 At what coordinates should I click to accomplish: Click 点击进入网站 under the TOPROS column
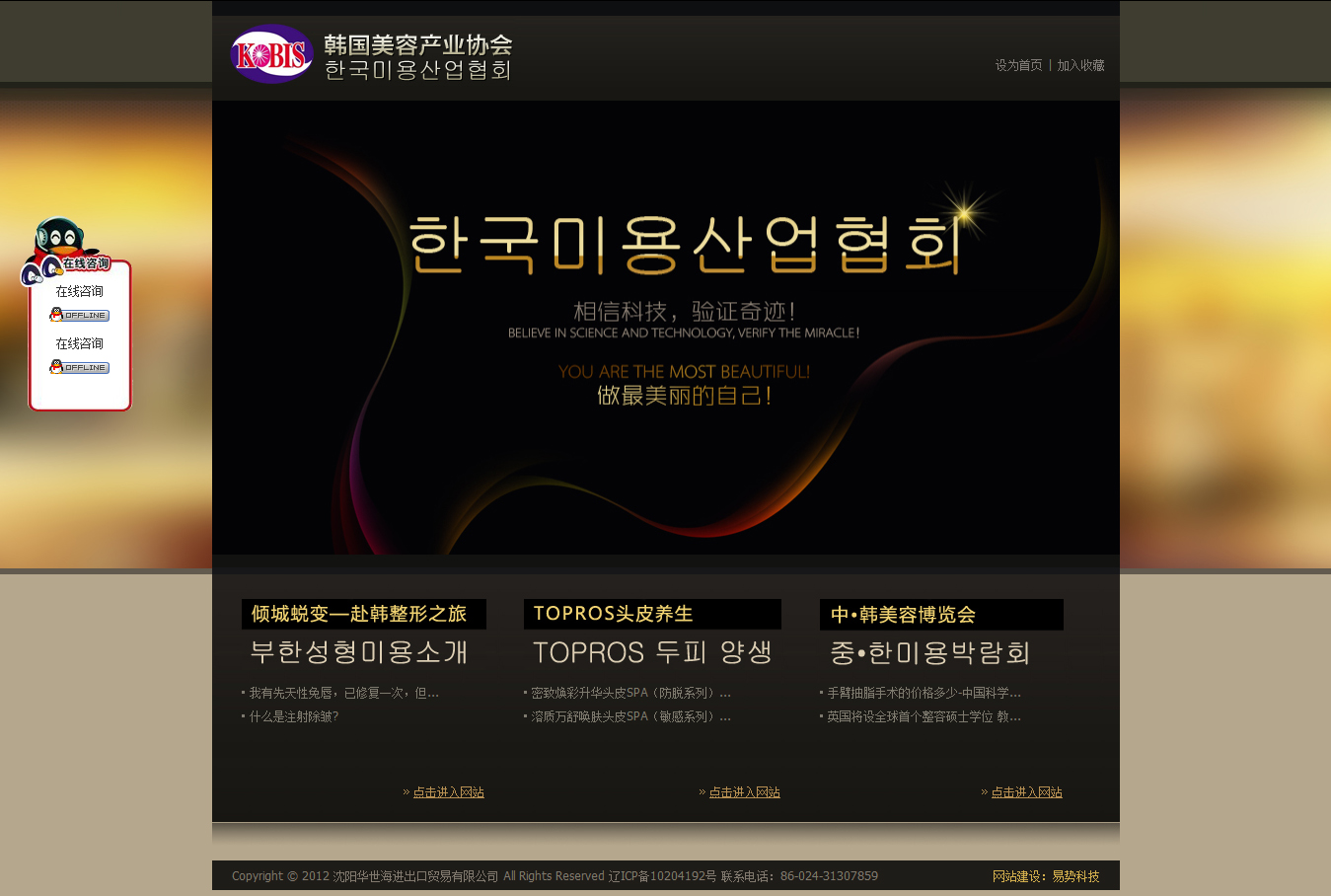744,791
